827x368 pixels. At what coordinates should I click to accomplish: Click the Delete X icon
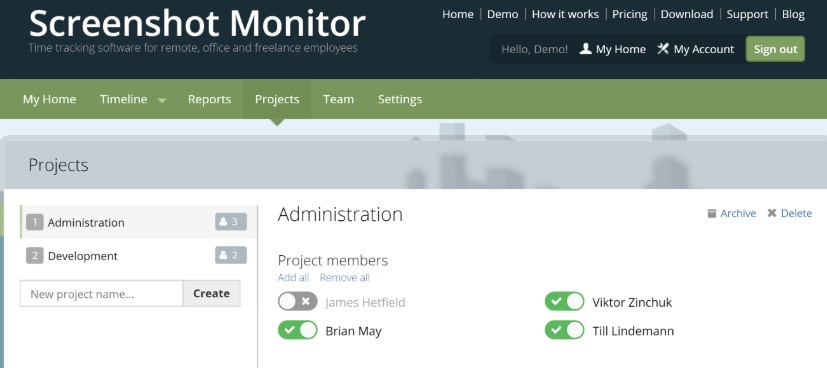pos(772,214)
